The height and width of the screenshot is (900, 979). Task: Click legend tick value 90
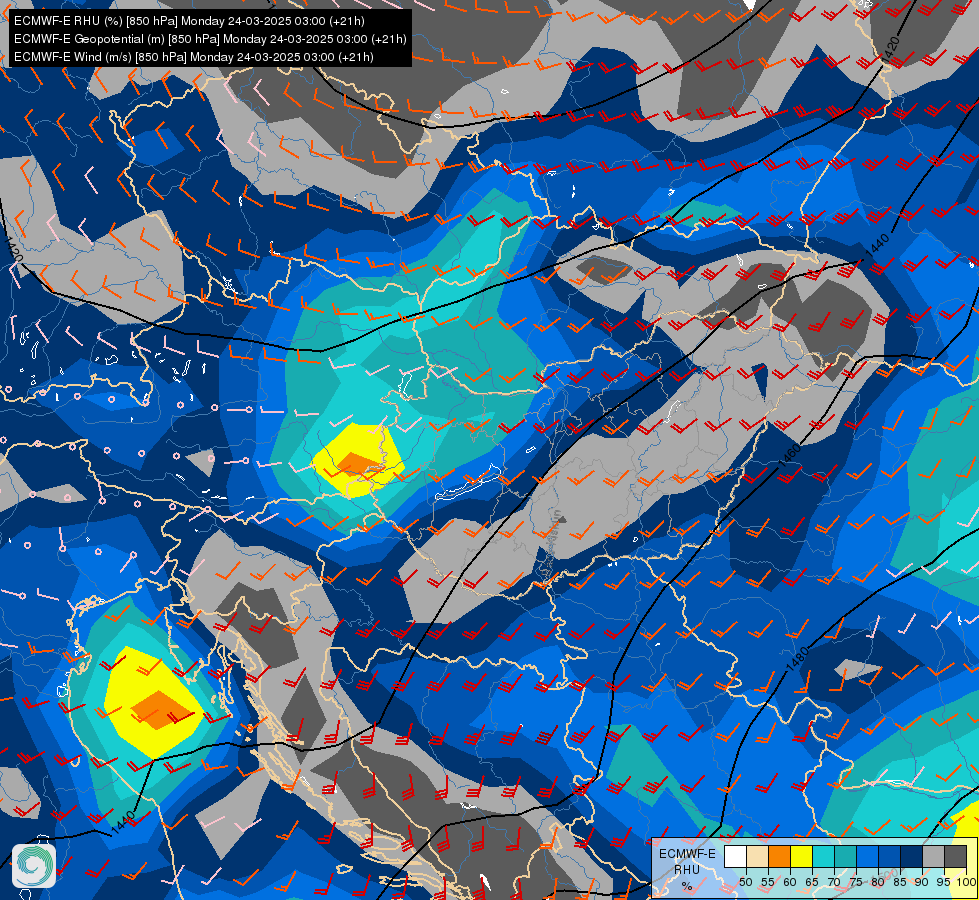(x=922, y=882)
